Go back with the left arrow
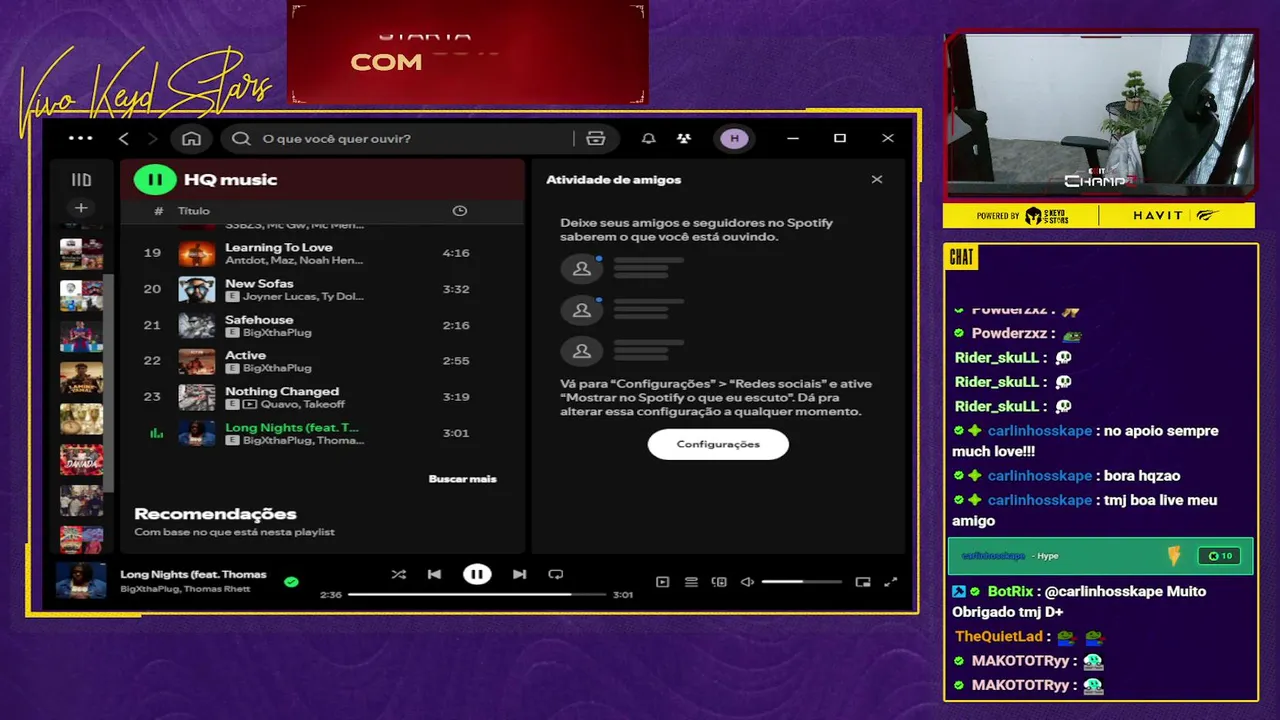This screenshot has height=720, width=1280. (x=124, y=138)
